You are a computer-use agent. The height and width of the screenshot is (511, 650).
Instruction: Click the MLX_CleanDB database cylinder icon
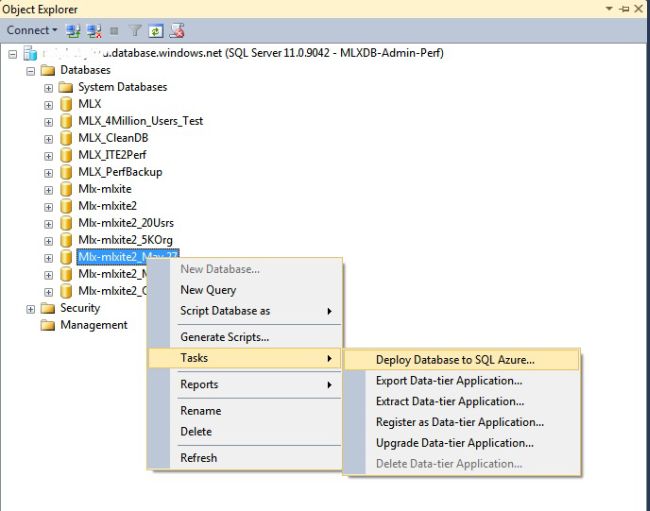click(x=65, y=138)
